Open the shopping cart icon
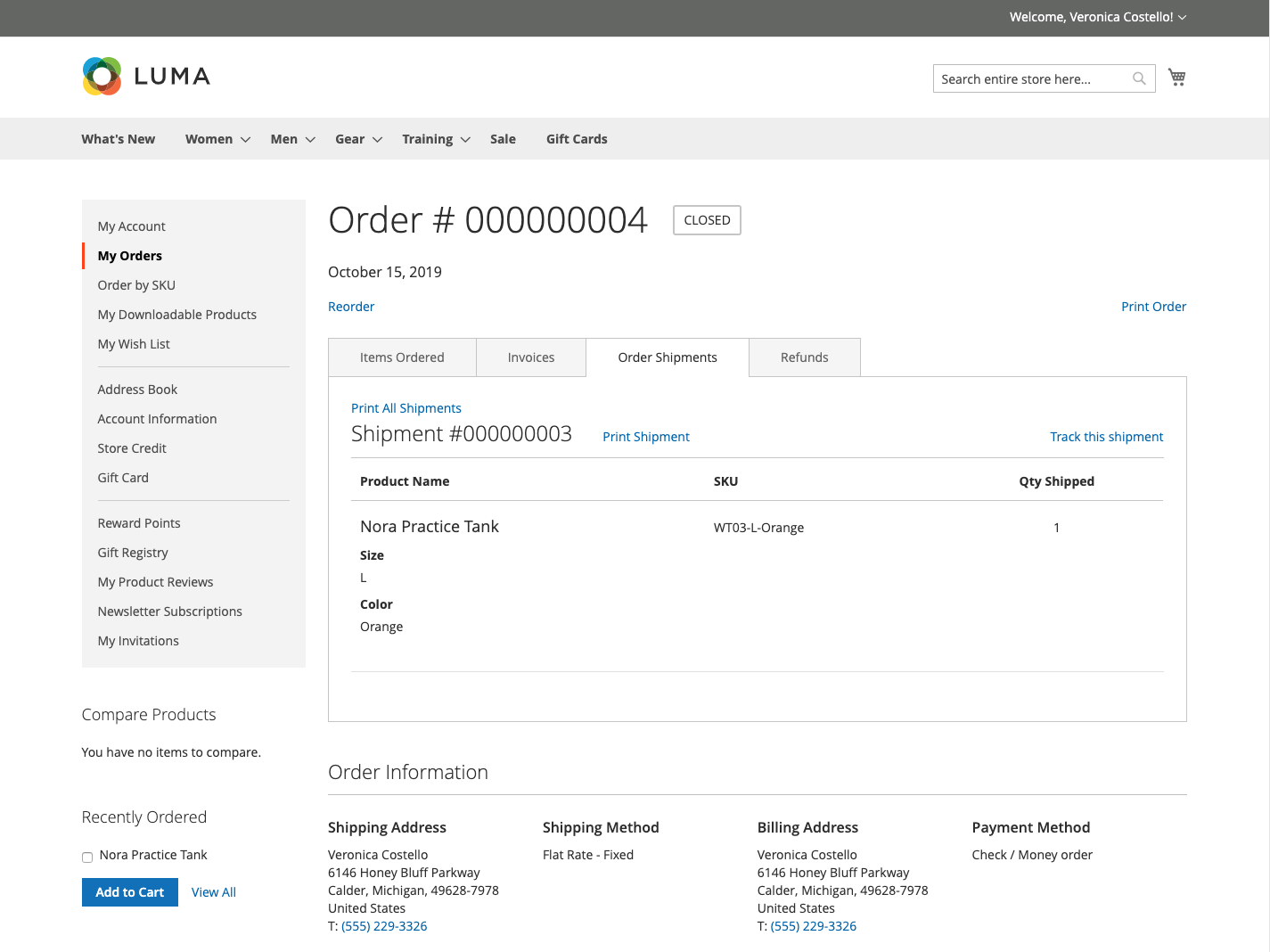 coord(1177,78)
